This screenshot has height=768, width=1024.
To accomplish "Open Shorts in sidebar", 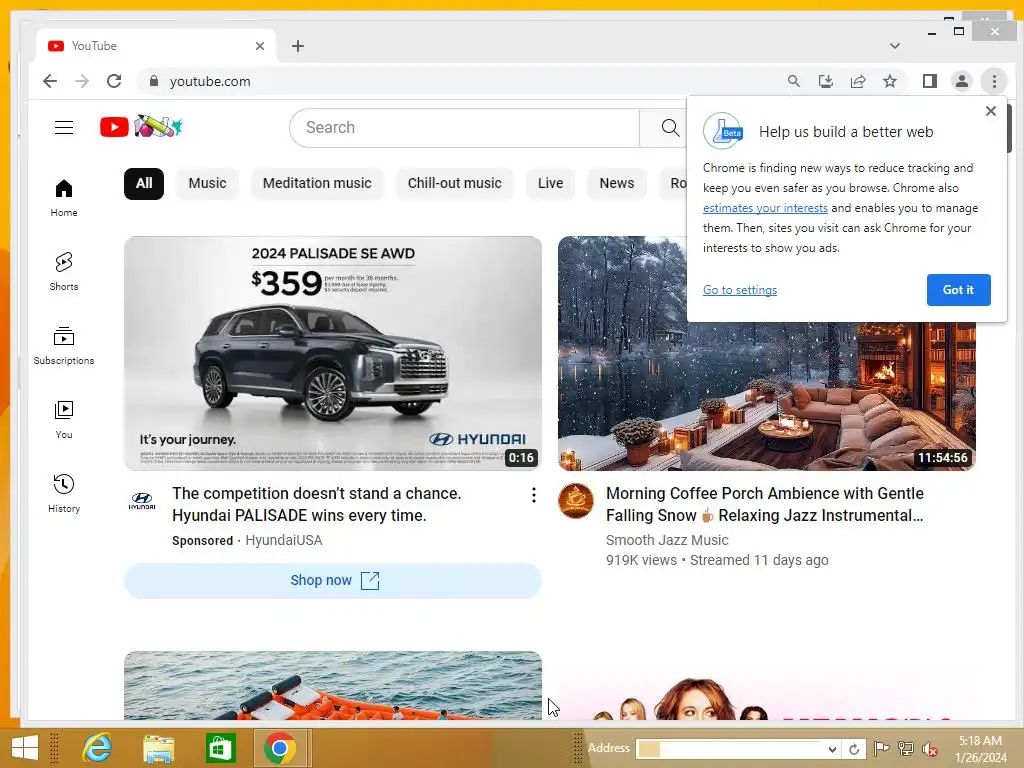I will coord(64,271).
